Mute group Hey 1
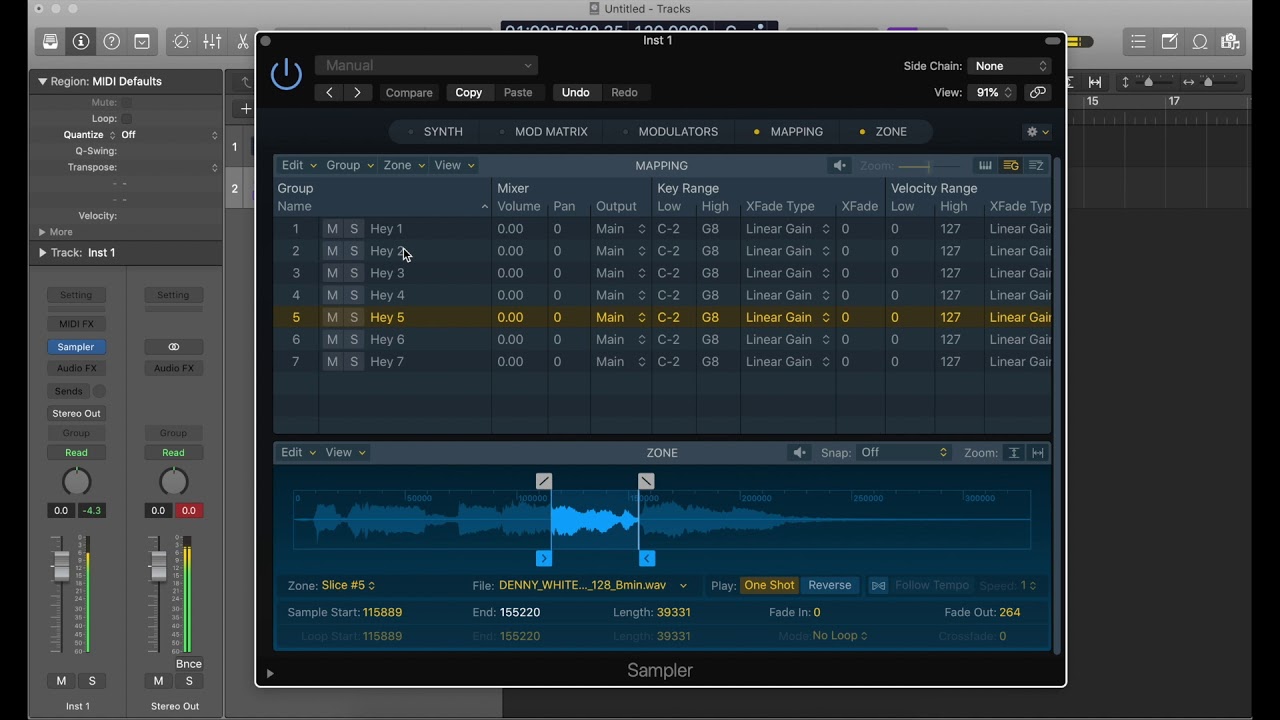The height and width of the screenshot is (720, 1280). tap(332, 229)
